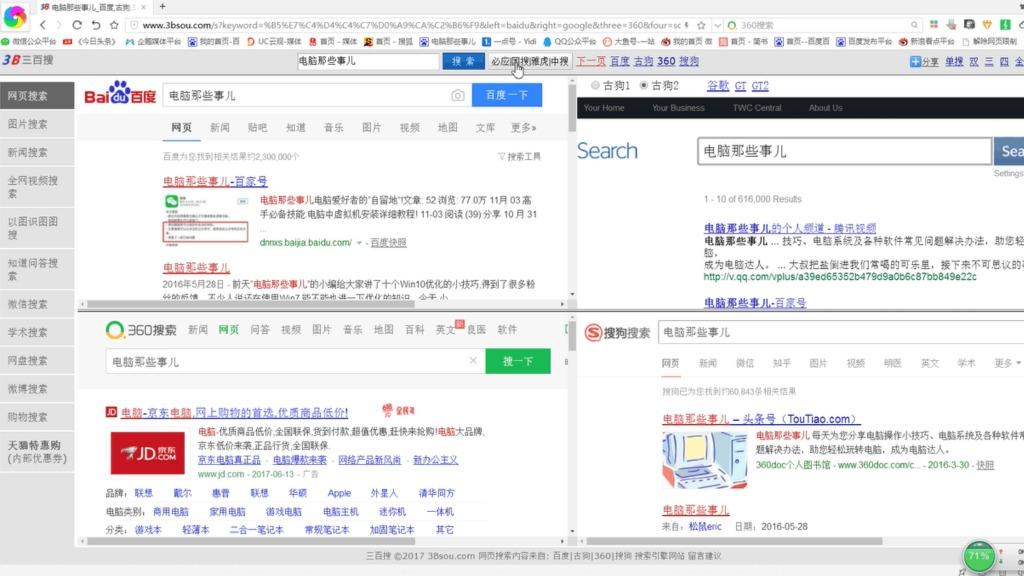Clear the 360 search box with X
The width and height of the screenshot is (1024, 576).
click(473, 361)
